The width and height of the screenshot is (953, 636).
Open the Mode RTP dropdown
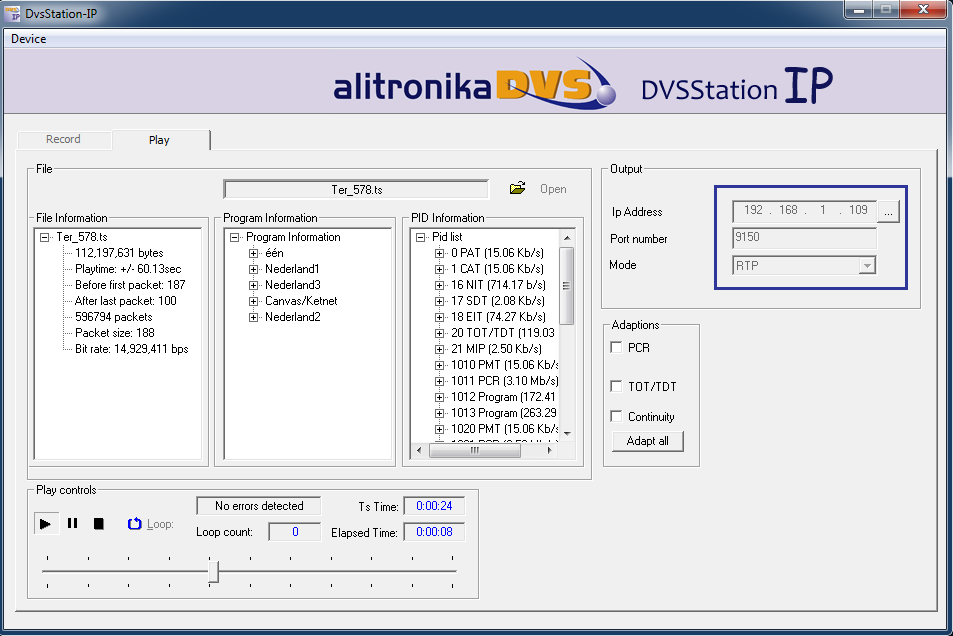(x=867, y=265)
